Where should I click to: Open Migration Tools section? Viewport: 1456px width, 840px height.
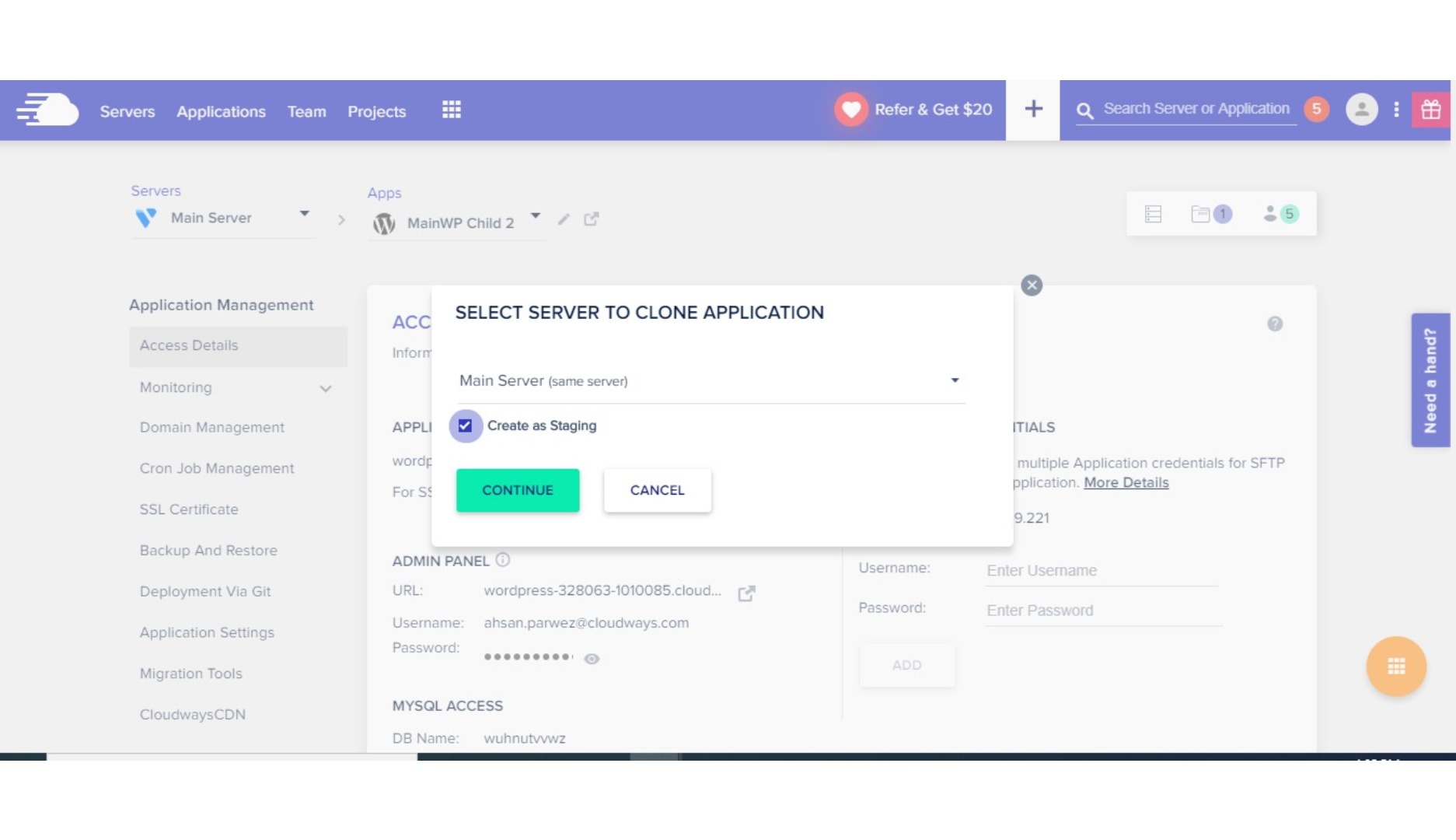191,674
